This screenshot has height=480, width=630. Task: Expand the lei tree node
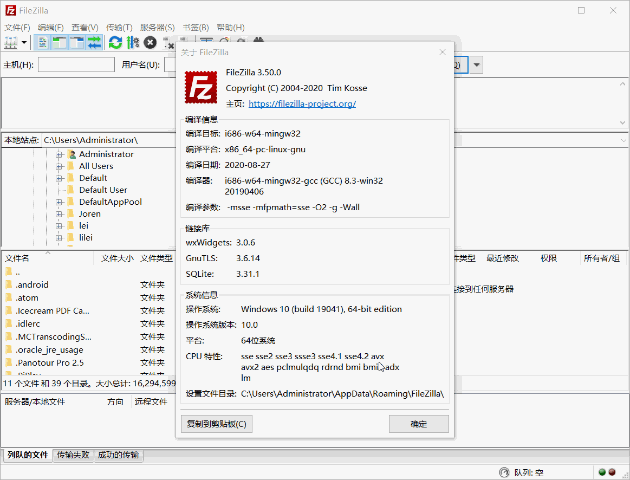tap(59, 226)
